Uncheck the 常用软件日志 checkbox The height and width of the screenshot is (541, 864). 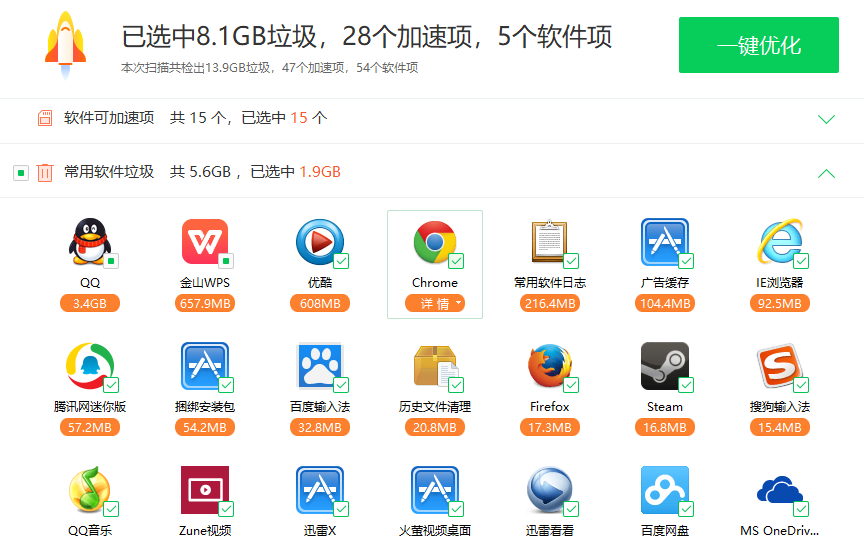[x=571, y=261]
